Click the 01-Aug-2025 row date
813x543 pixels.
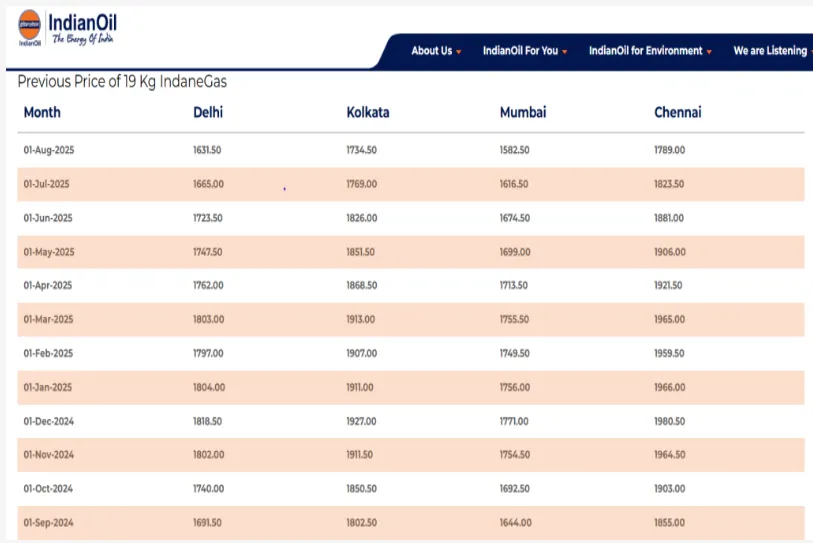click(x=49, y=150)
